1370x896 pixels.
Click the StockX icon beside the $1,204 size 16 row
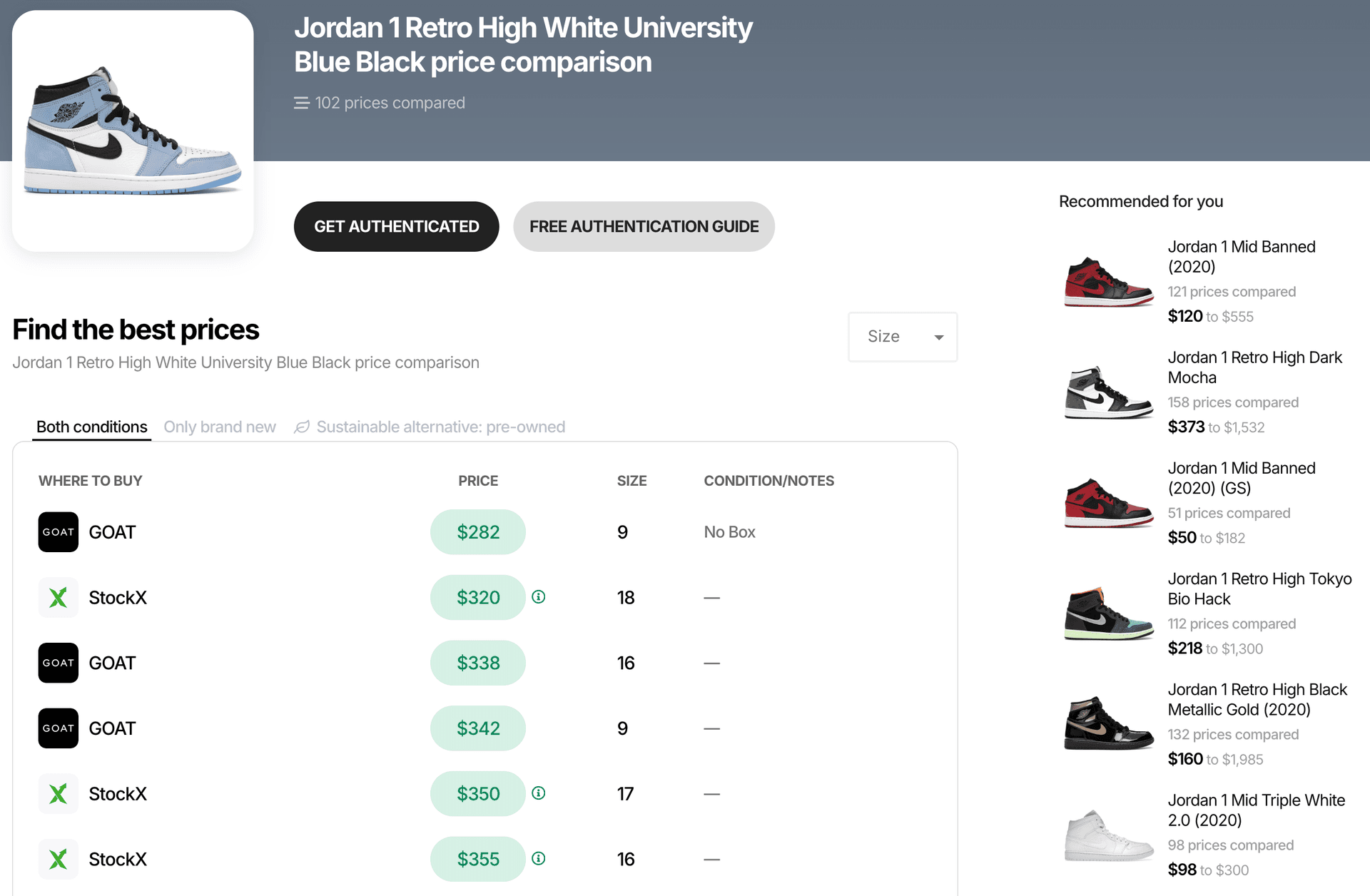click(58, 859)
